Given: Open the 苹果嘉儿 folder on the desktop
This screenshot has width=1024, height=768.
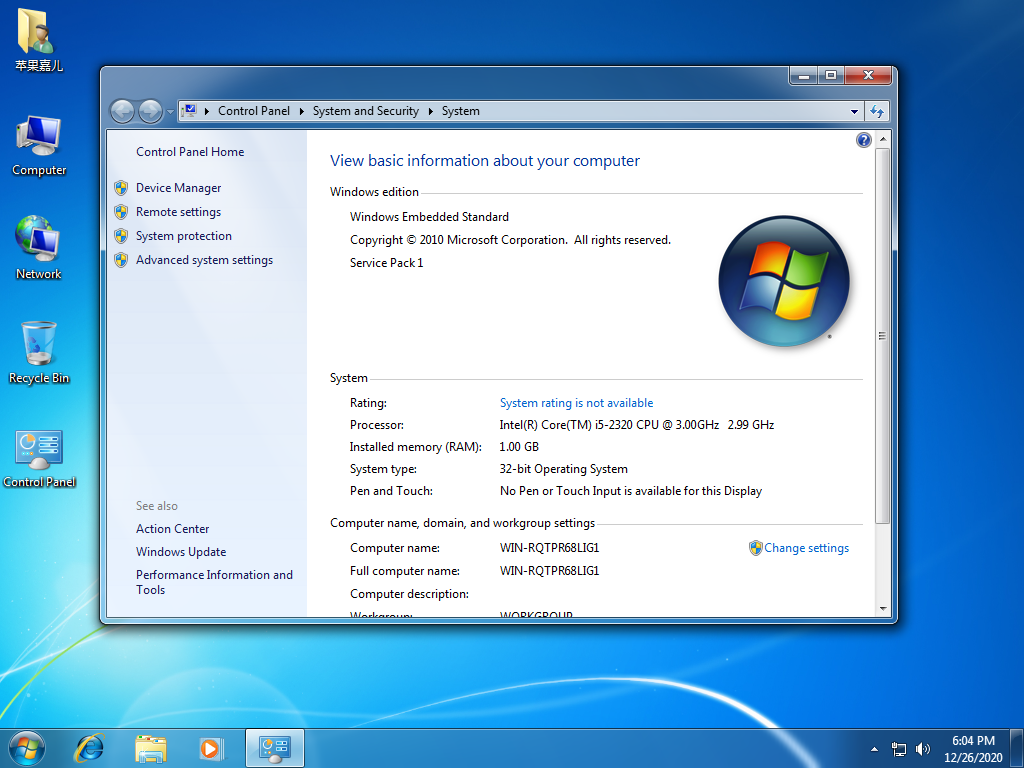Looking at the screenshot, I should pos(38,35).
